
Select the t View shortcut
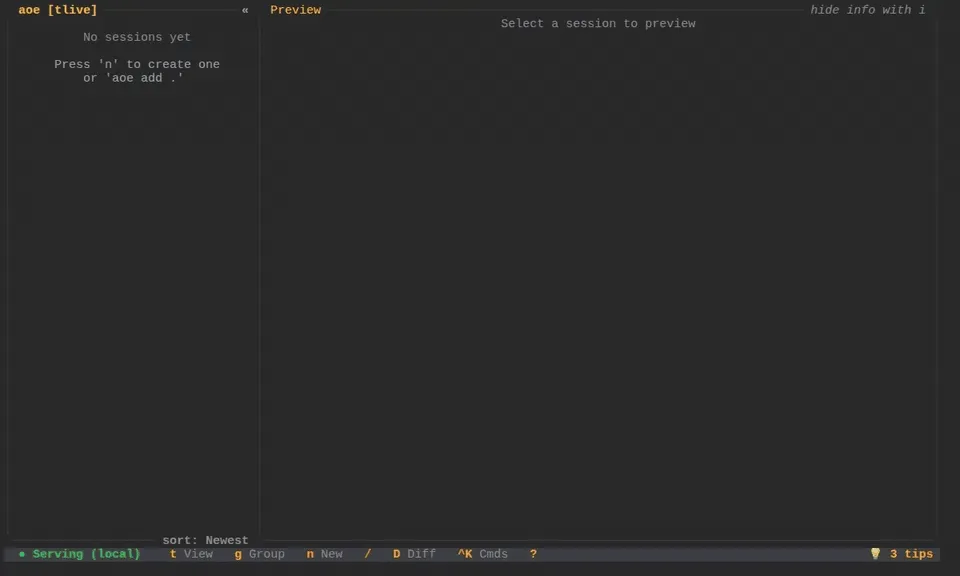tap(192, 554)
